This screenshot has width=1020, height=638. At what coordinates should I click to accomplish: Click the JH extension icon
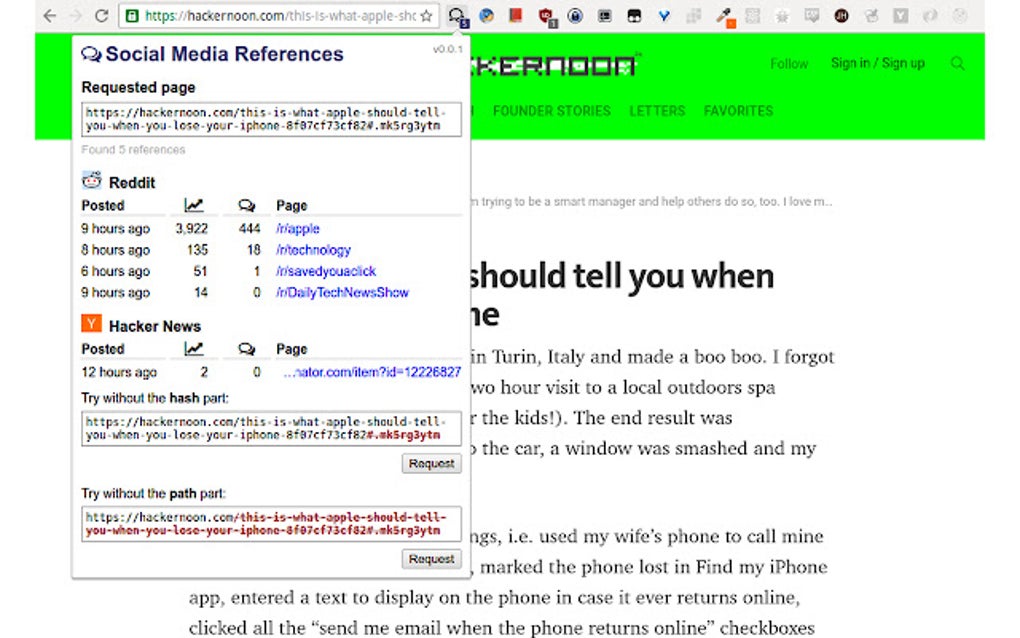(843, 13)
